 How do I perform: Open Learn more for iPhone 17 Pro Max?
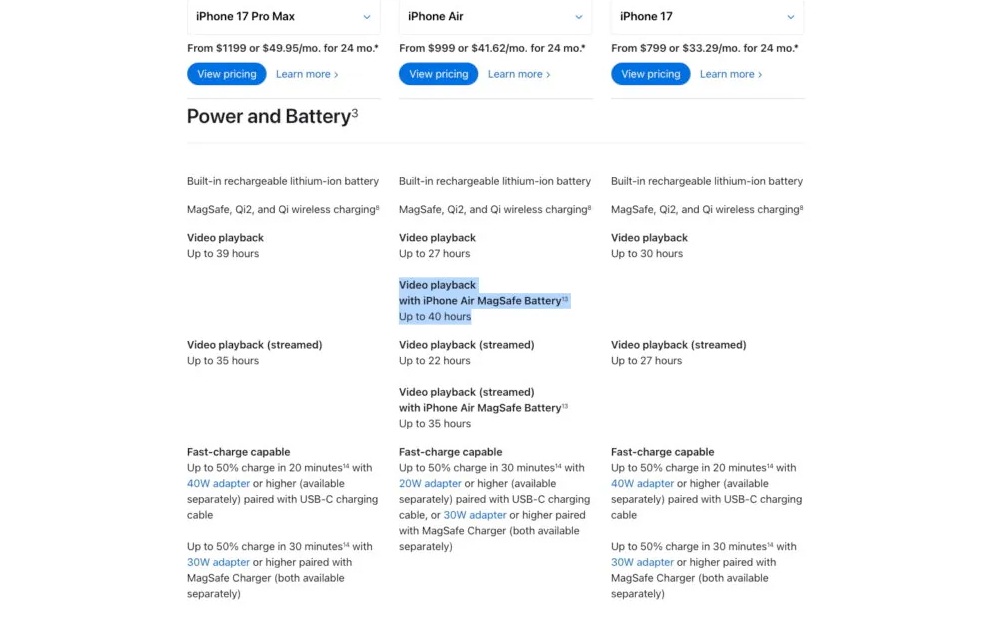(x=307, y=74)
